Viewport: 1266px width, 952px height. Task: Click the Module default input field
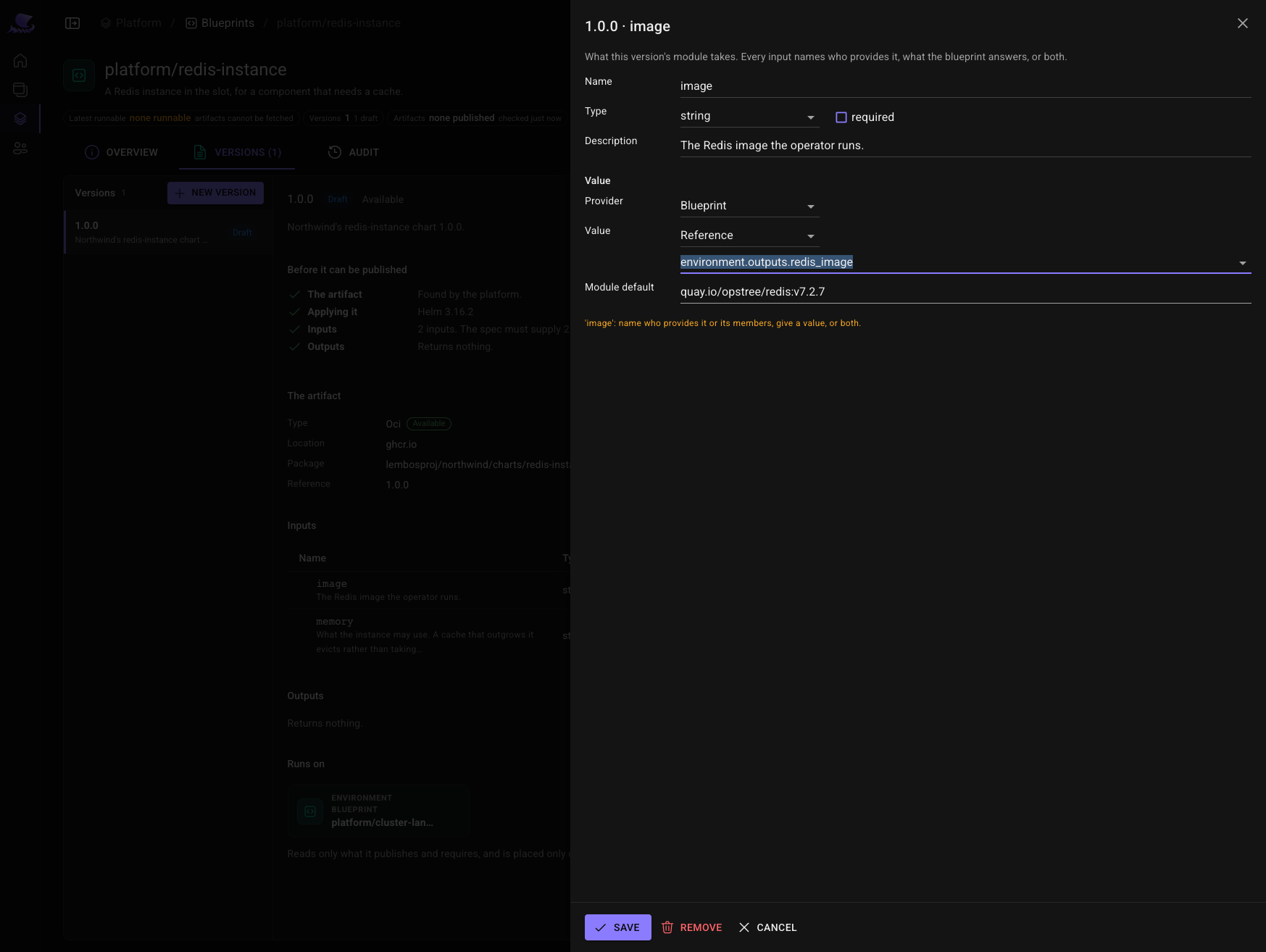[x=965, y=292]
